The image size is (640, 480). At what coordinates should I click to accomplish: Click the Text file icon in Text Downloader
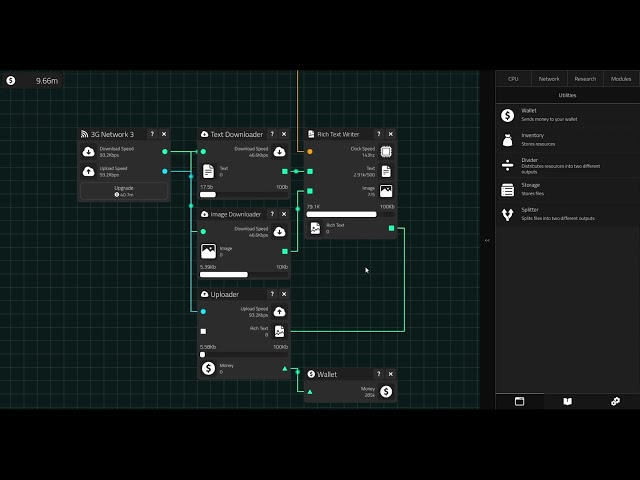(x=208, y=171)
